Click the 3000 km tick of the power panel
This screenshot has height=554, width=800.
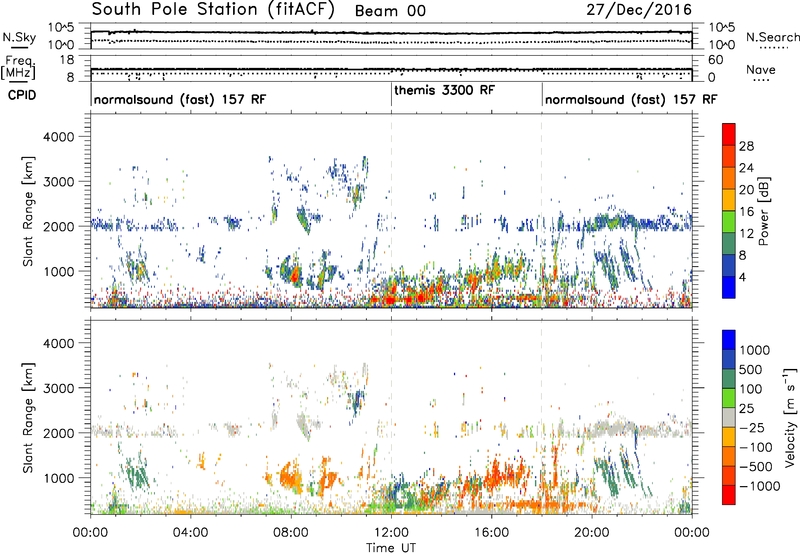tap(59, 182)
